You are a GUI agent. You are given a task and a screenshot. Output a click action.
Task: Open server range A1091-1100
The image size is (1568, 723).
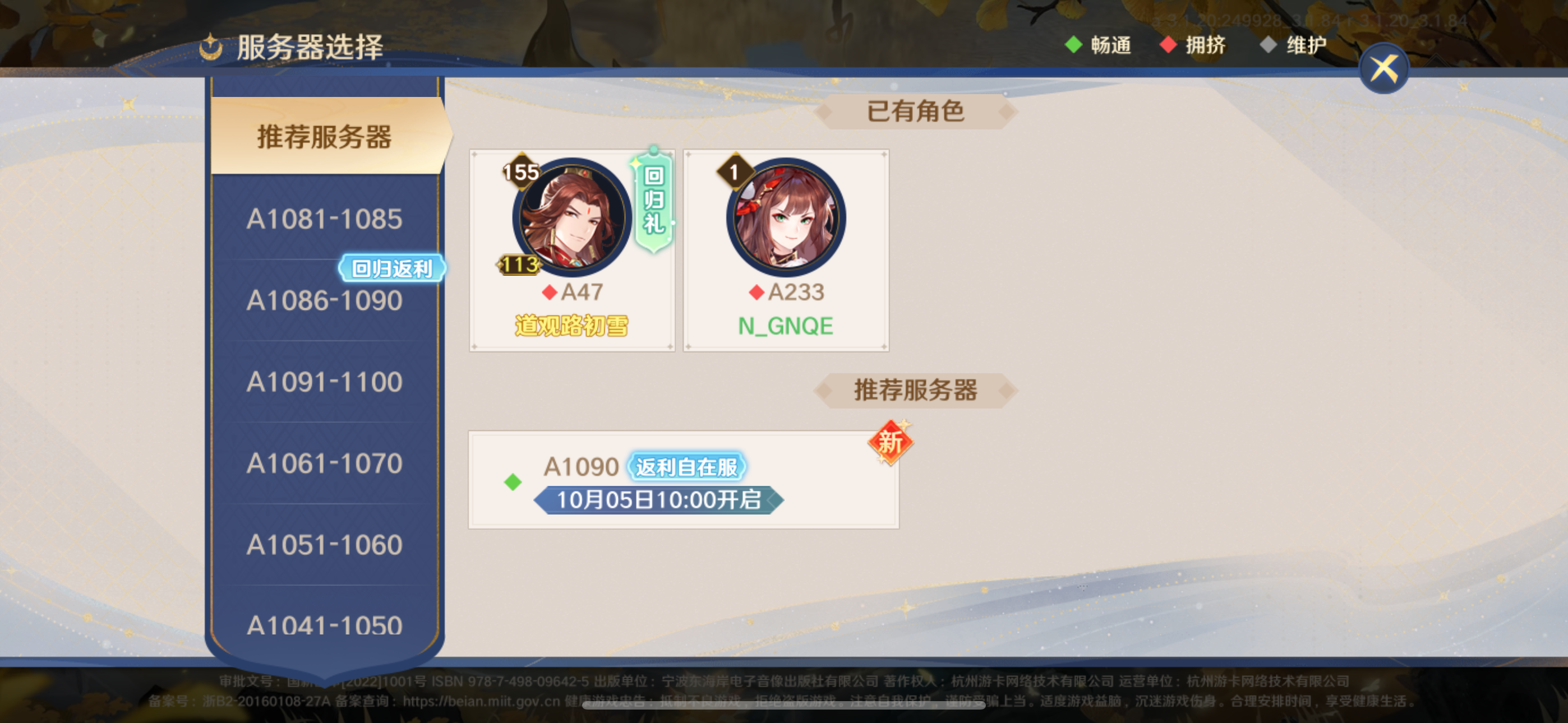pos(325,382)
